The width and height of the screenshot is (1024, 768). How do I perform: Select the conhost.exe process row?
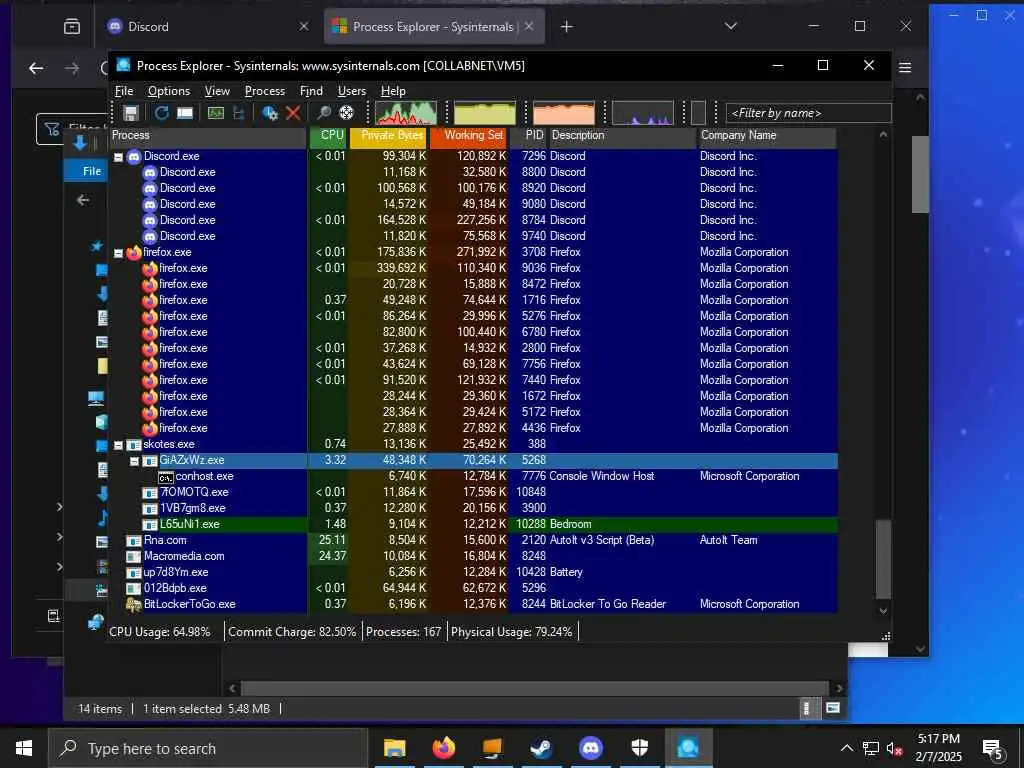pyautogui.click(x=473, y=476)
